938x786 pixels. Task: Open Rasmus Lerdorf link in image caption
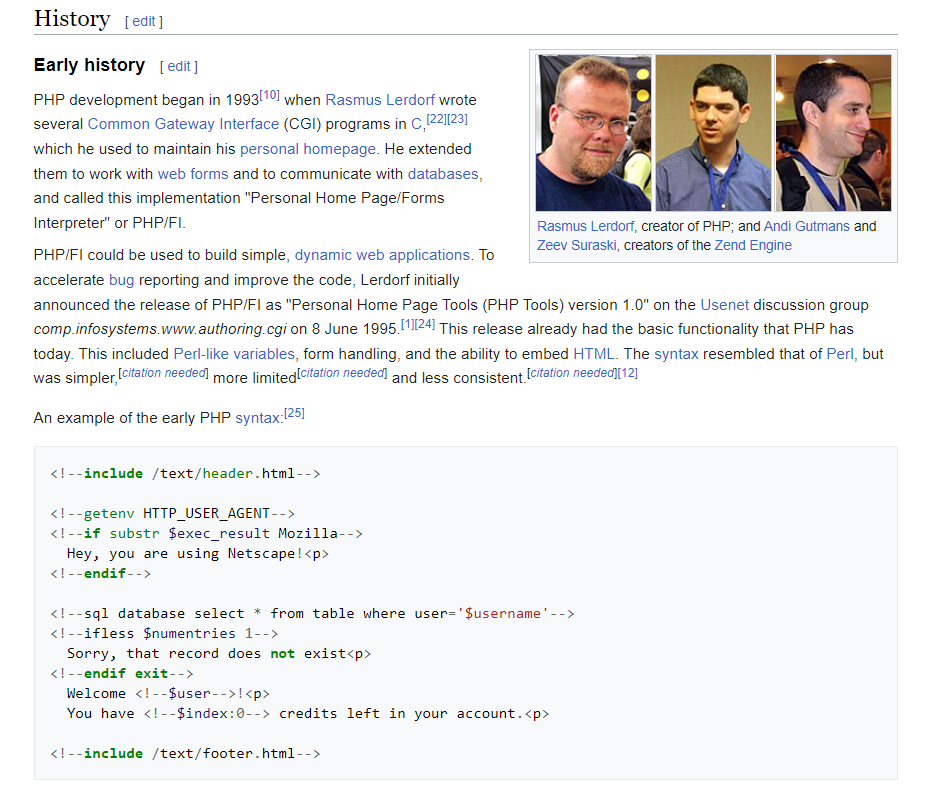(585, 227)
